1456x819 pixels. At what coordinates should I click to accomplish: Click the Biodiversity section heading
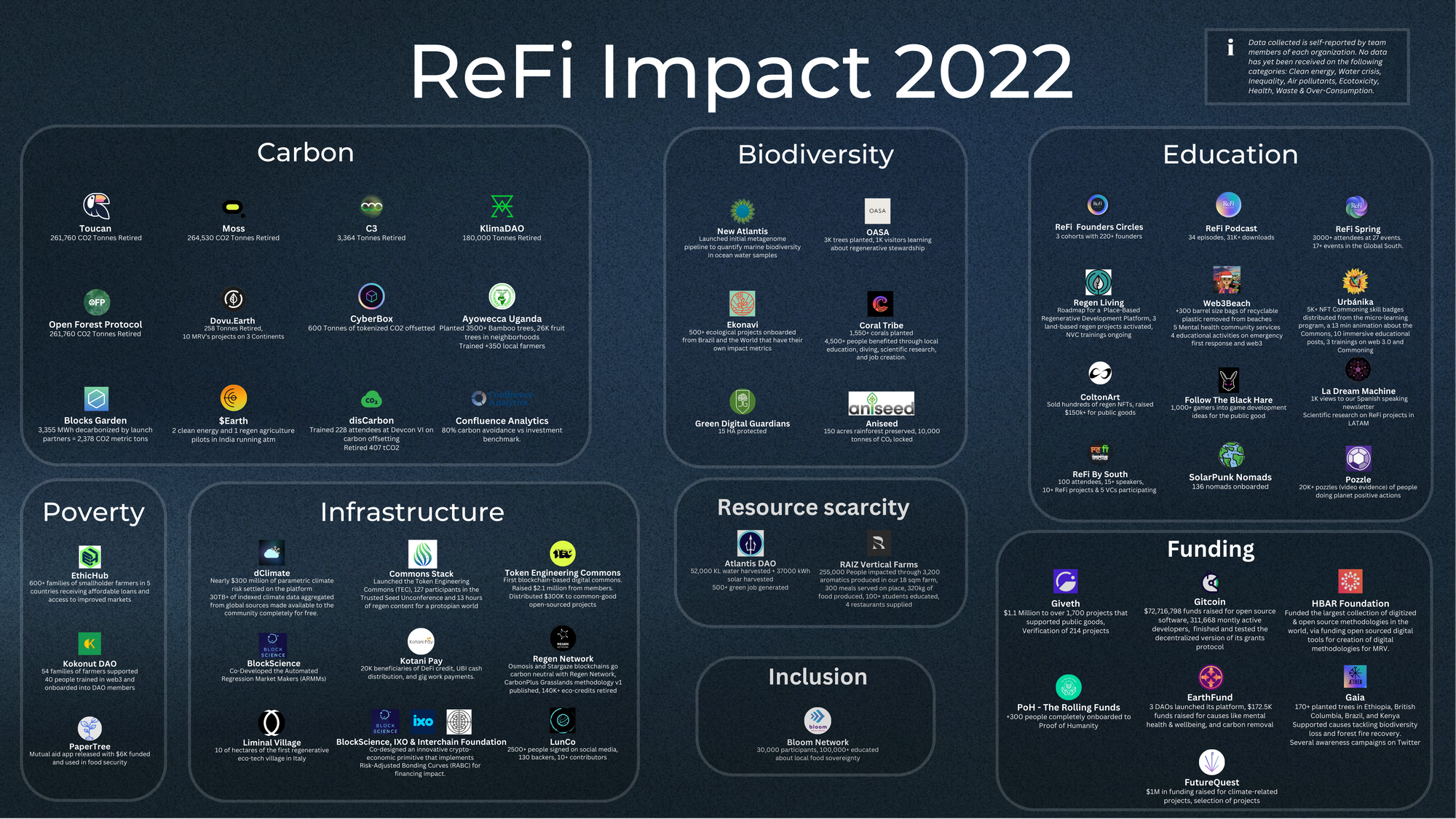[815, 154]
